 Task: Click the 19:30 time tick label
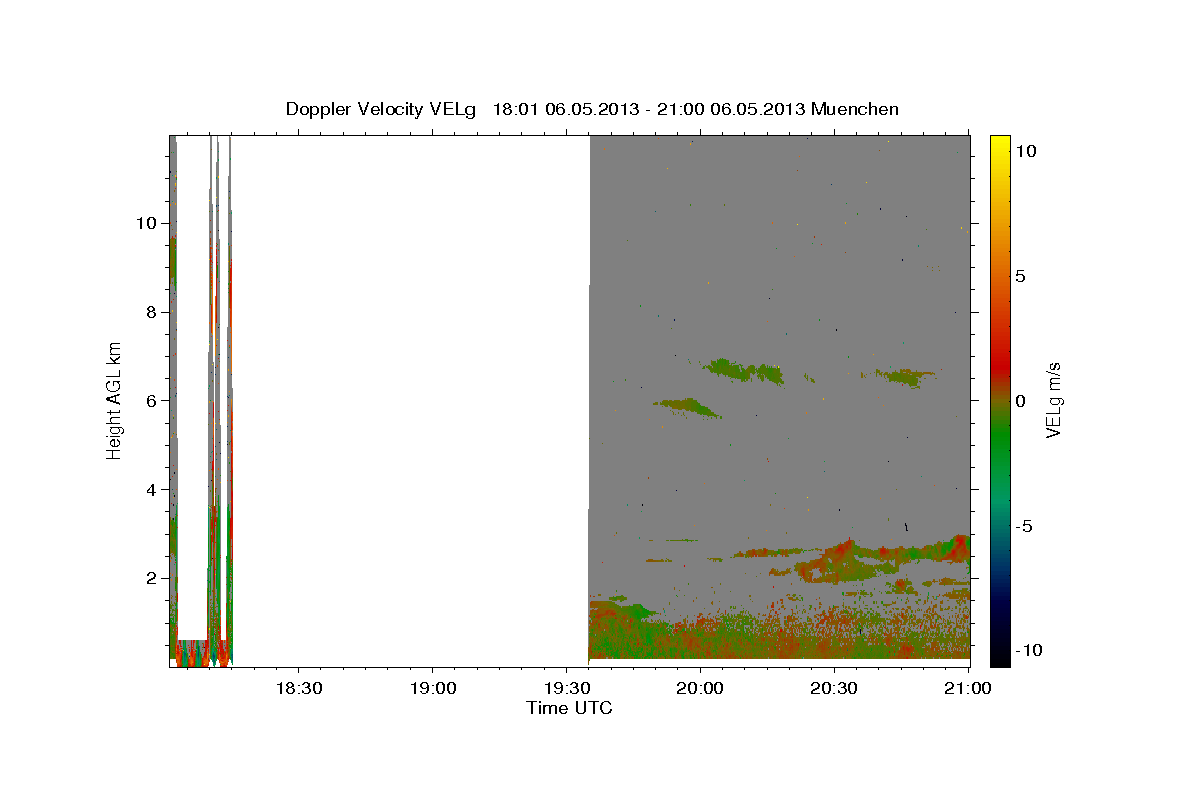click(566, 689)
